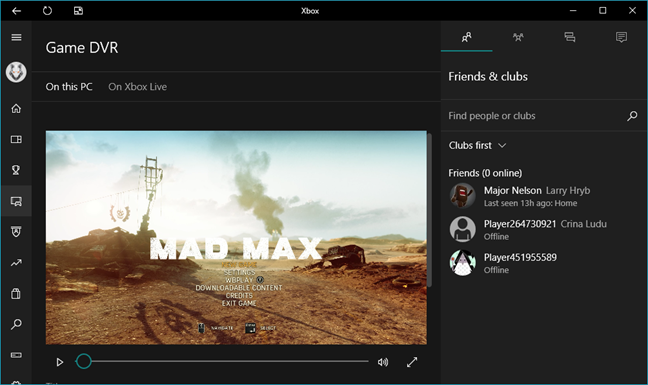Click Player264730921's default avatar
The height and width of the screenshot is (385, 648).
[462, 229]
